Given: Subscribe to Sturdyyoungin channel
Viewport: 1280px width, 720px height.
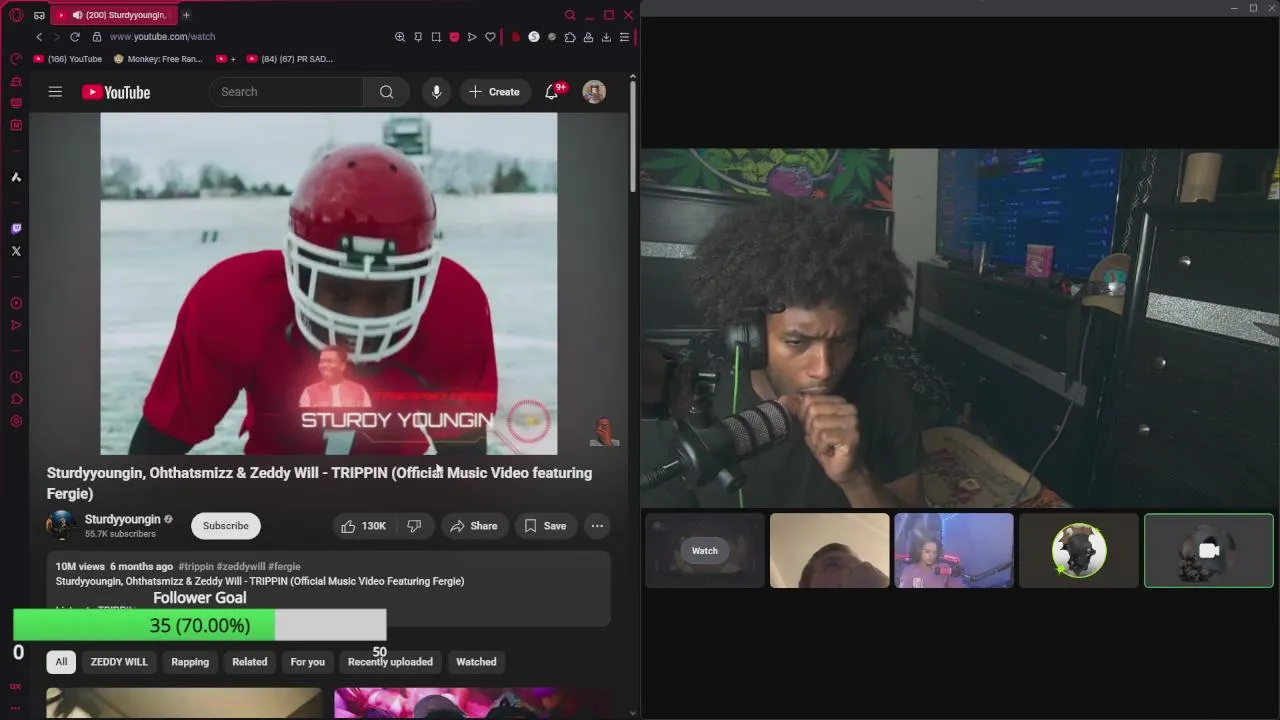Looking at the screenshot, I should 226,526.
